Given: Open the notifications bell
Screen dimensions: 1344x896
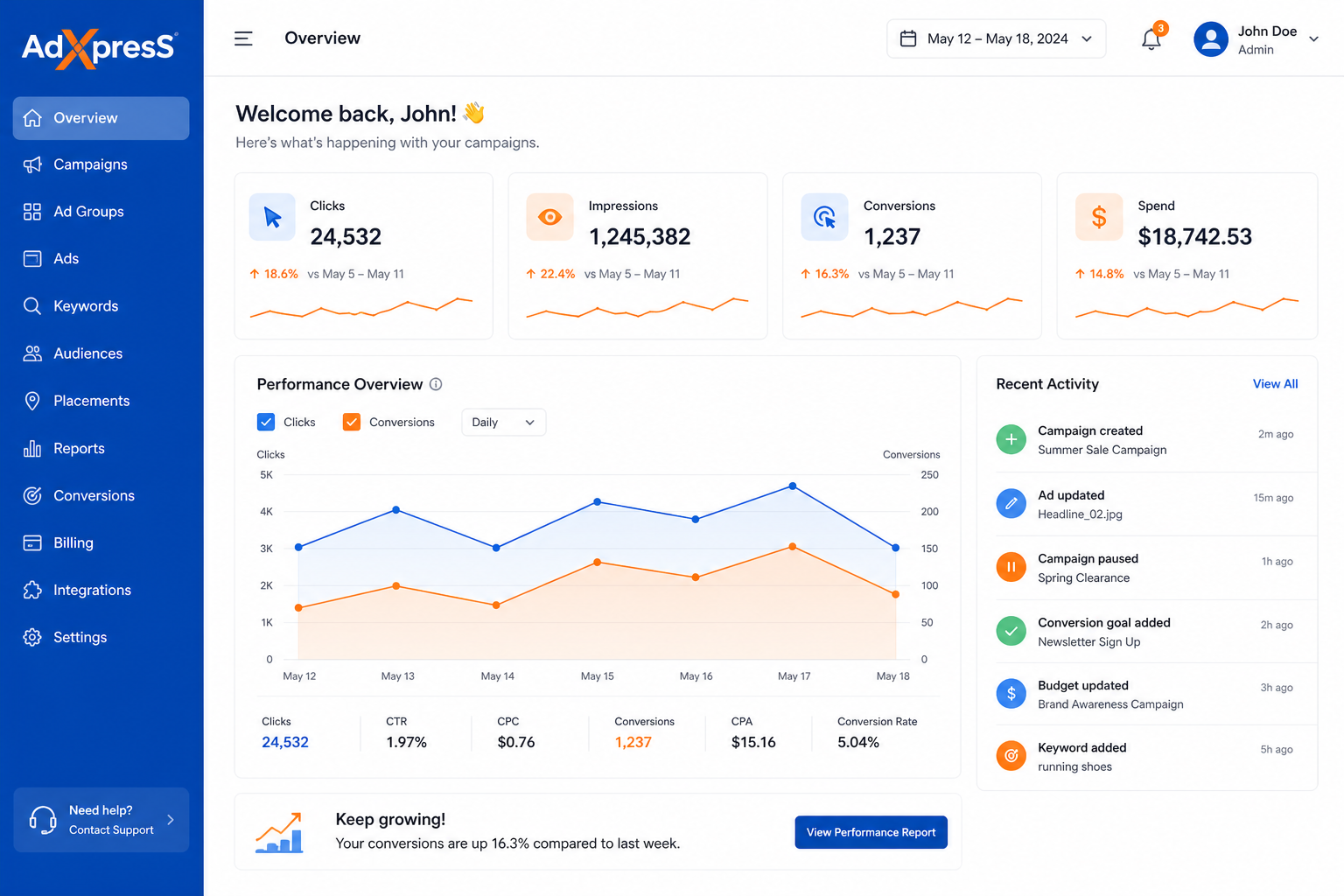Looking at the screenshot, I should point(1151,39).
